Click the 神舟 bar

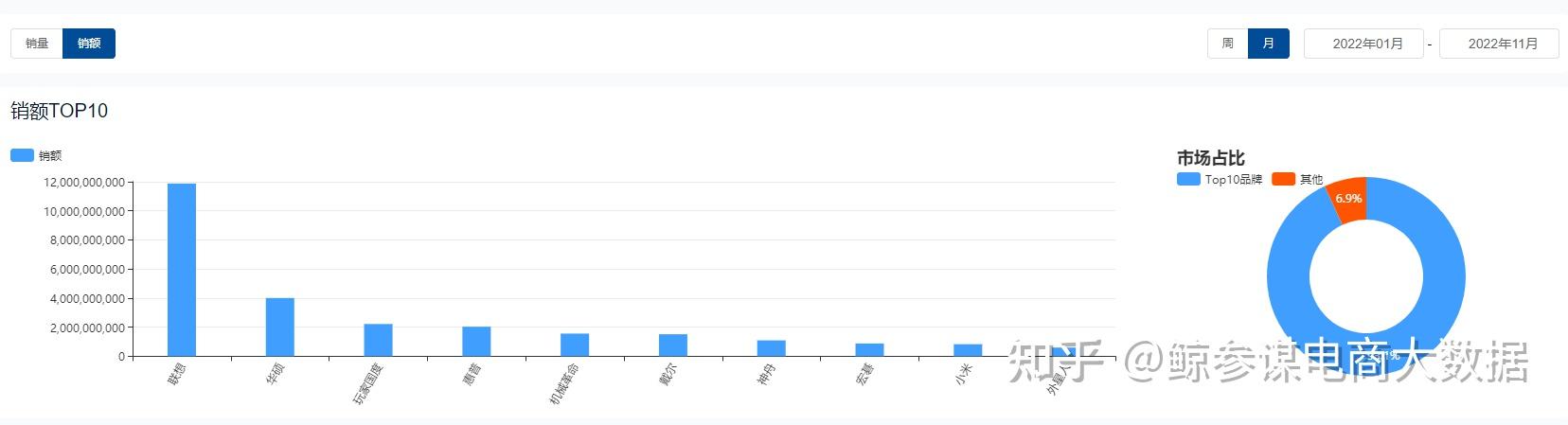click(x=771, y=348)
